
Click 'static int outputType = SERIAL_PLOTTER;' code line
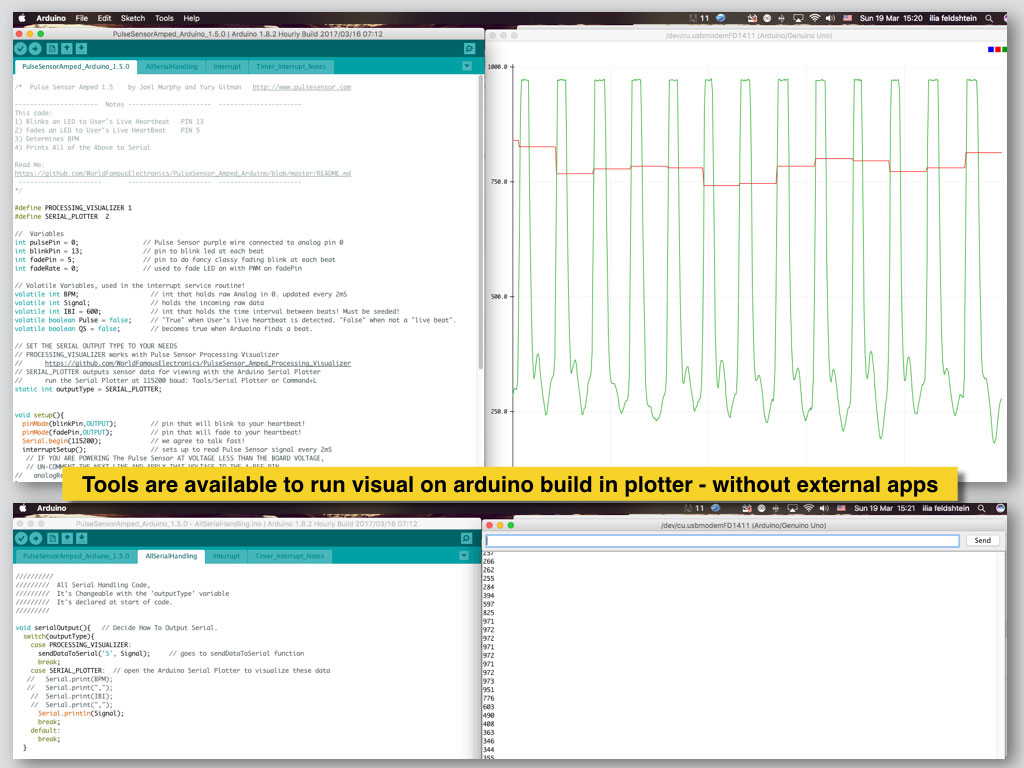[88, 389]
